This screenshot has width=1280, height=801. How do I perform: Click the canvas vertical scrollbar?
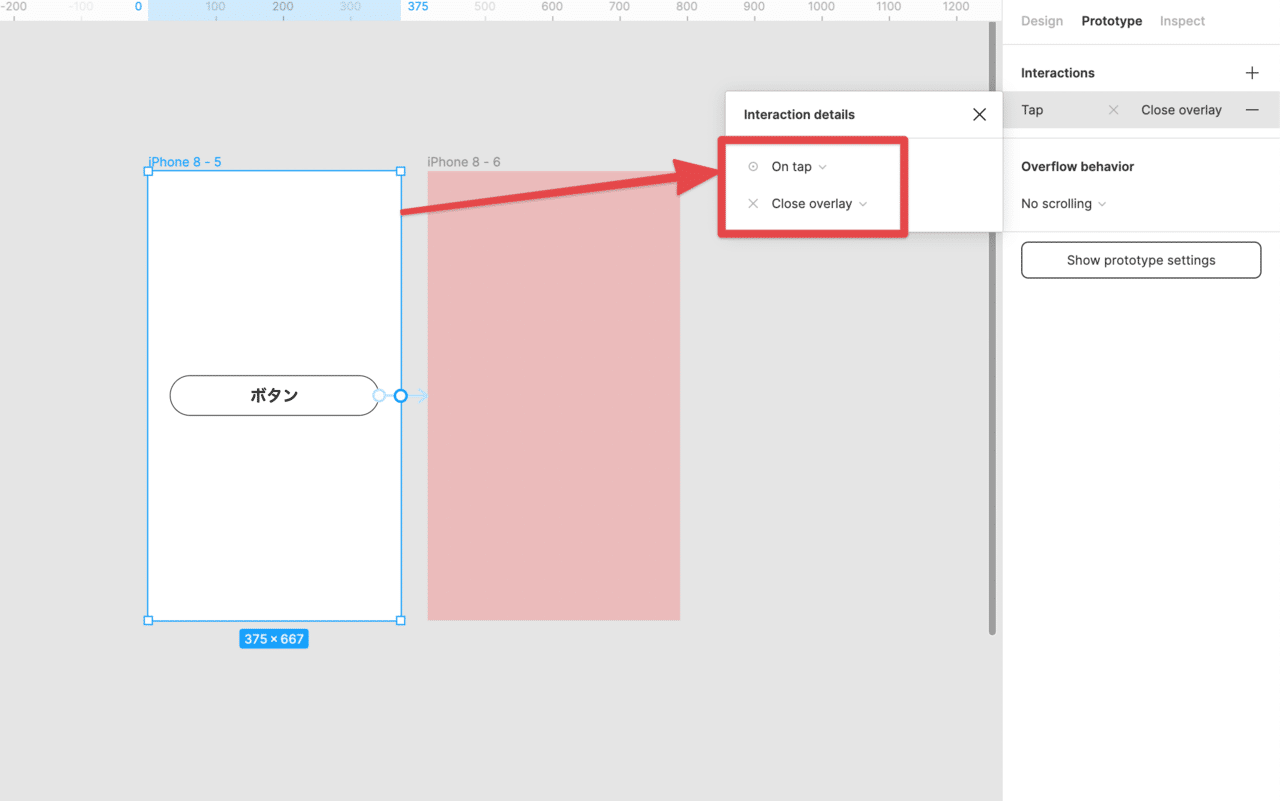992,330
